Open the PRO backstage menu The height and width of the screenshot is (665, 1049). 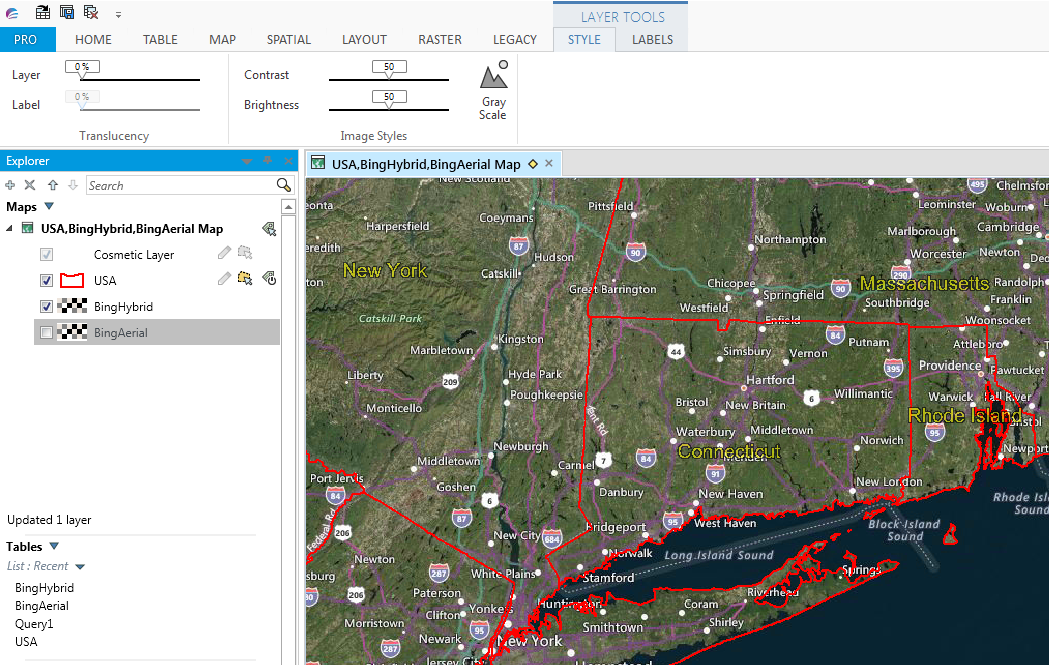tap(27, 39)
